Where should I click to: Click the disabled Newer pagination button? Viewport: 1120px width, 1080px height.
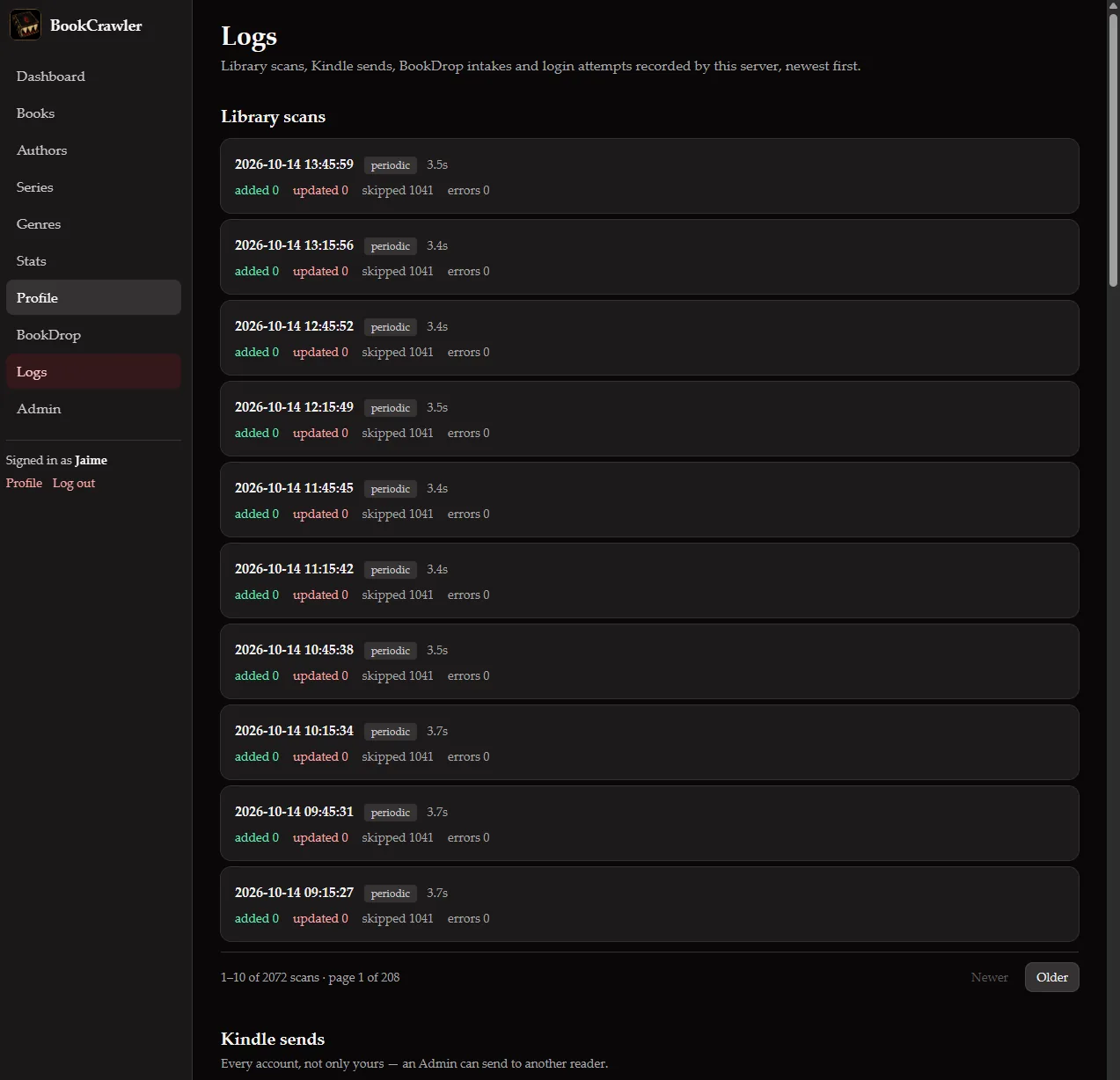point(989,977)
